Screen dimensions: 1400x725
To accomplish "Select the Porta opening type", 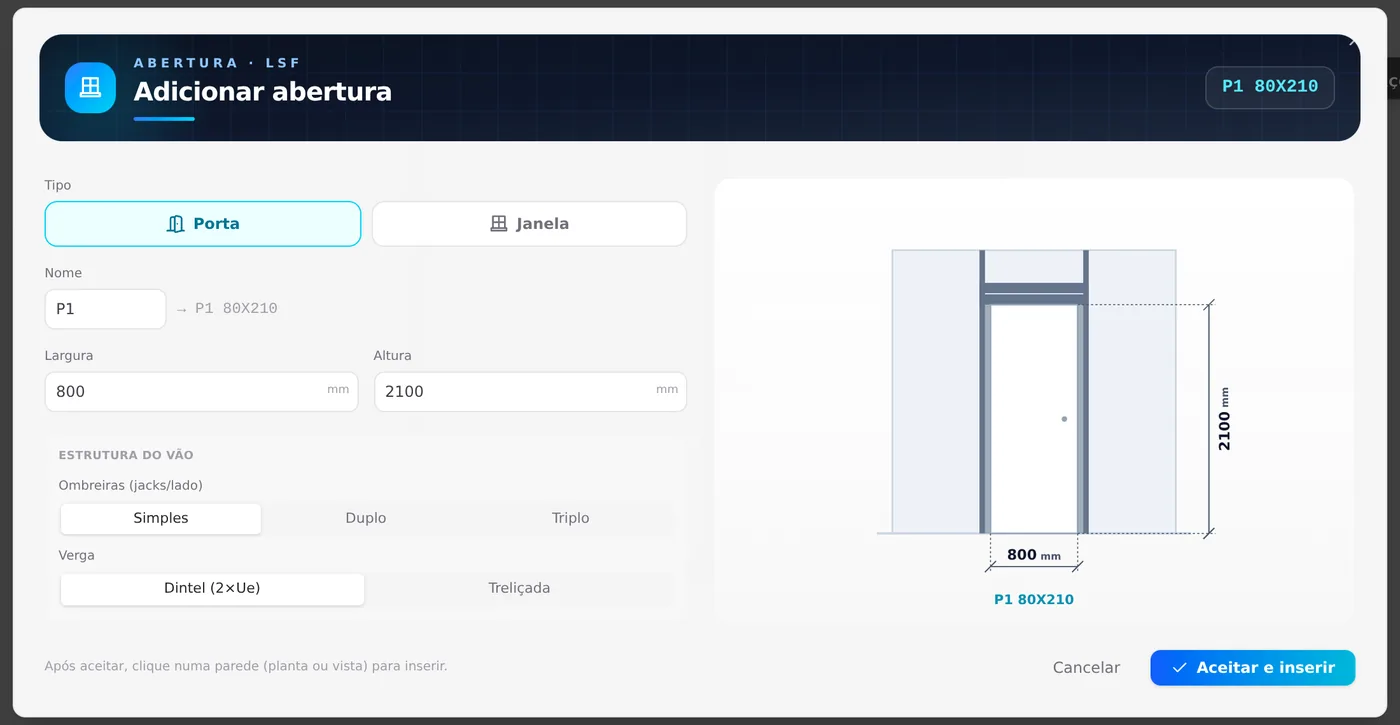I will [x=203, y=224].
